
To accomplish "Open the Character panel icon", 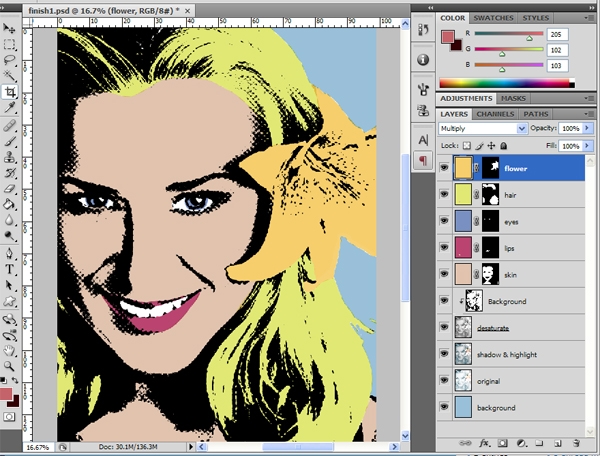I will tap(423, 140).
